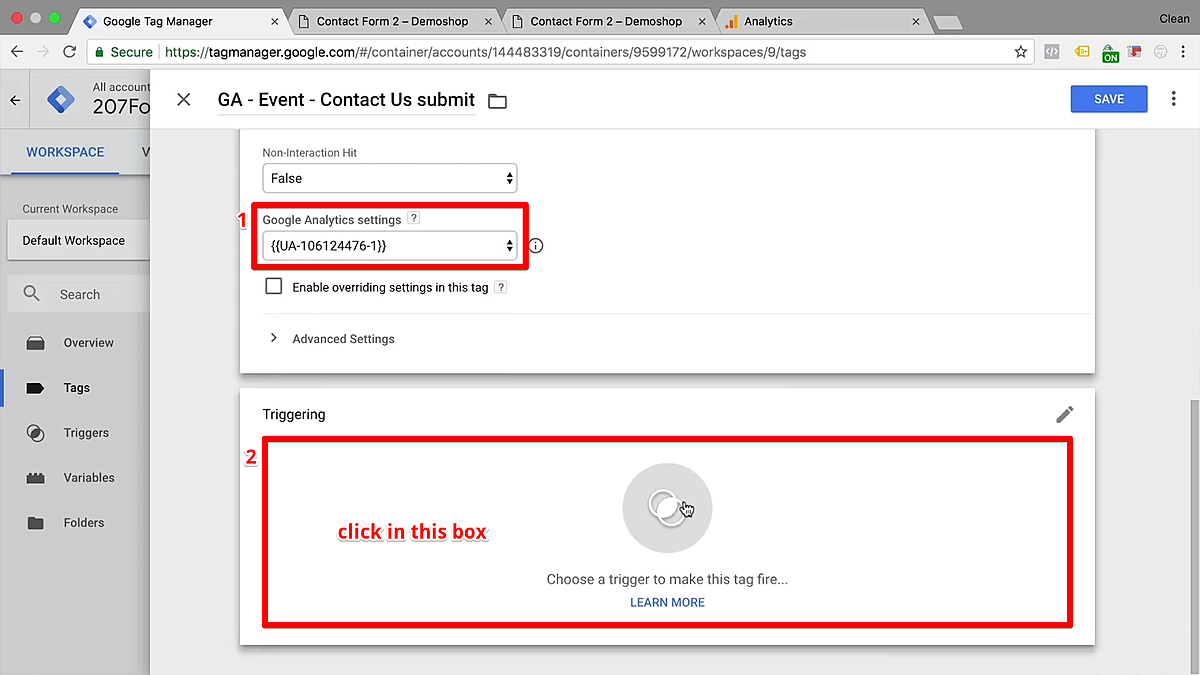1200x675 pixels.
Task: Click the SAVE button
Action: tap(1109, 99)
